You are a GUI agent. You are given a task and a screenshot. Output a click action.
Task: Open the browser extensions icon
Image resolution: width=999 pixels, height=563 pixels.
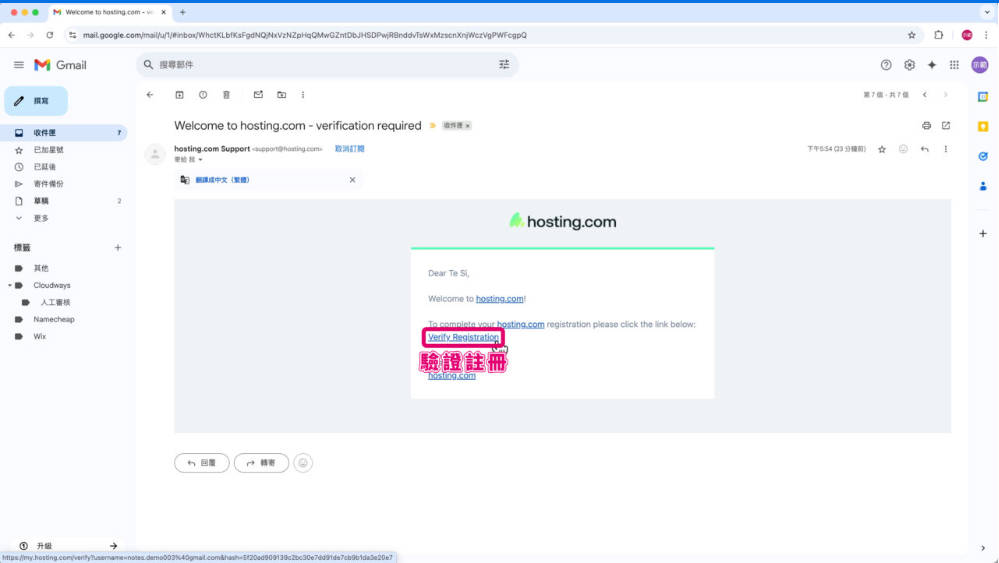coord(938,35)
